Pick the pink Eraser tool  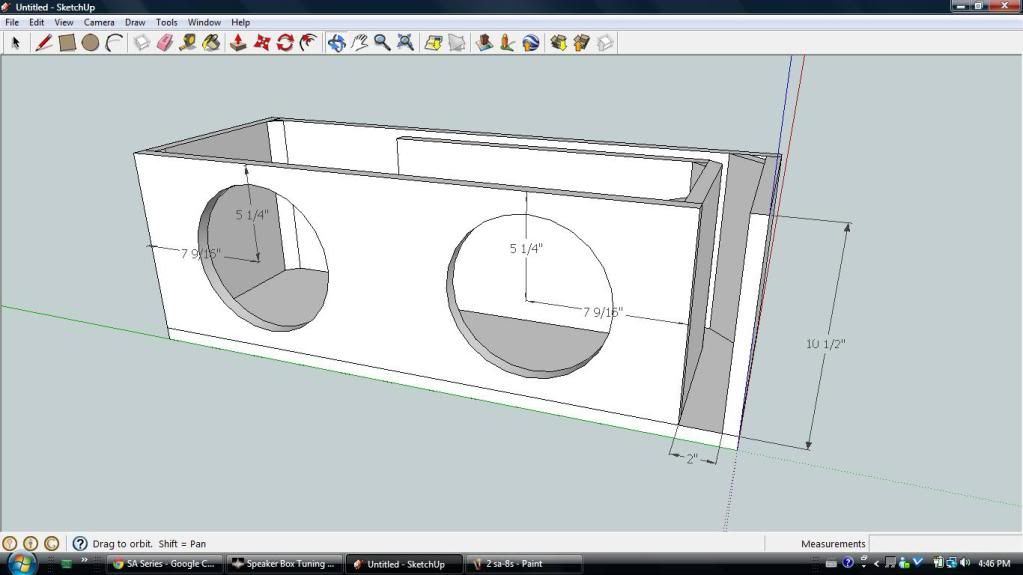coord(165,43)
